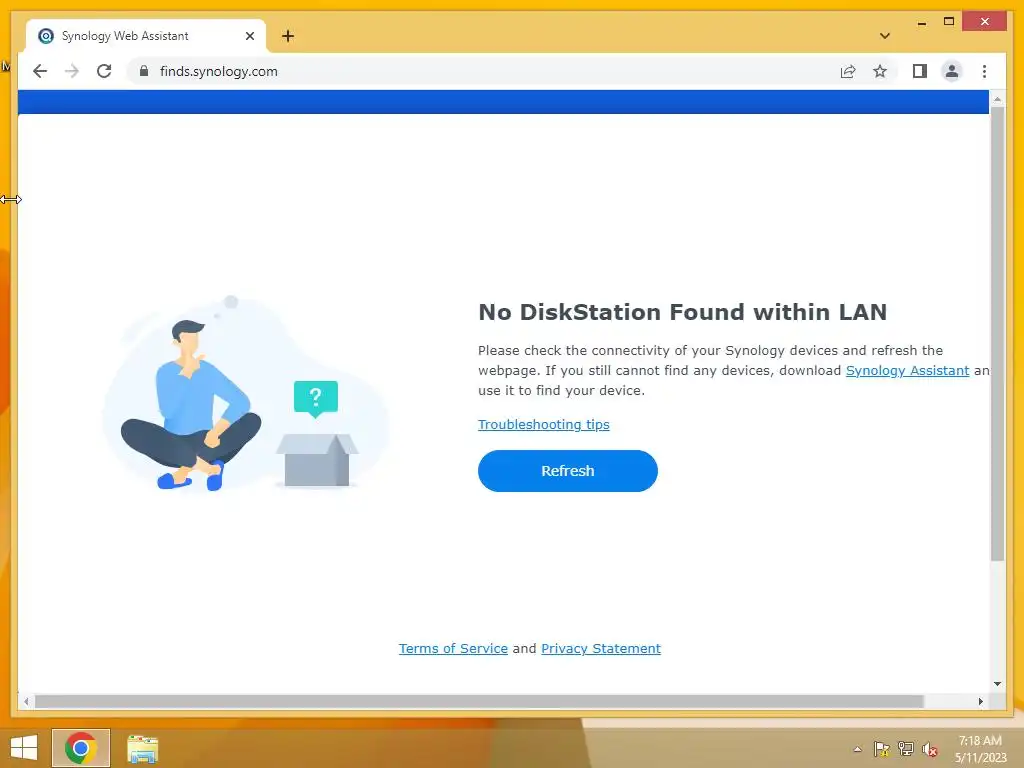The width and height of the screenshot is (1024, 768).
Task: Open the Terms of Service link
Action: click(453, 648)
